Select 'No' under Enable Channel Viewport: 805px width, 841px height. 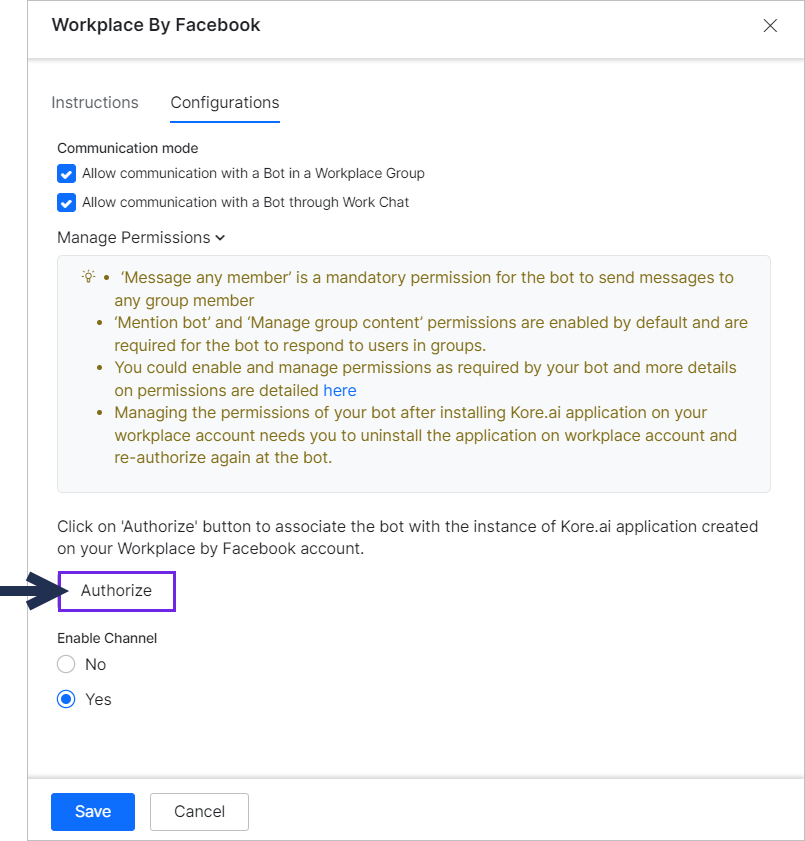point(65,664)
